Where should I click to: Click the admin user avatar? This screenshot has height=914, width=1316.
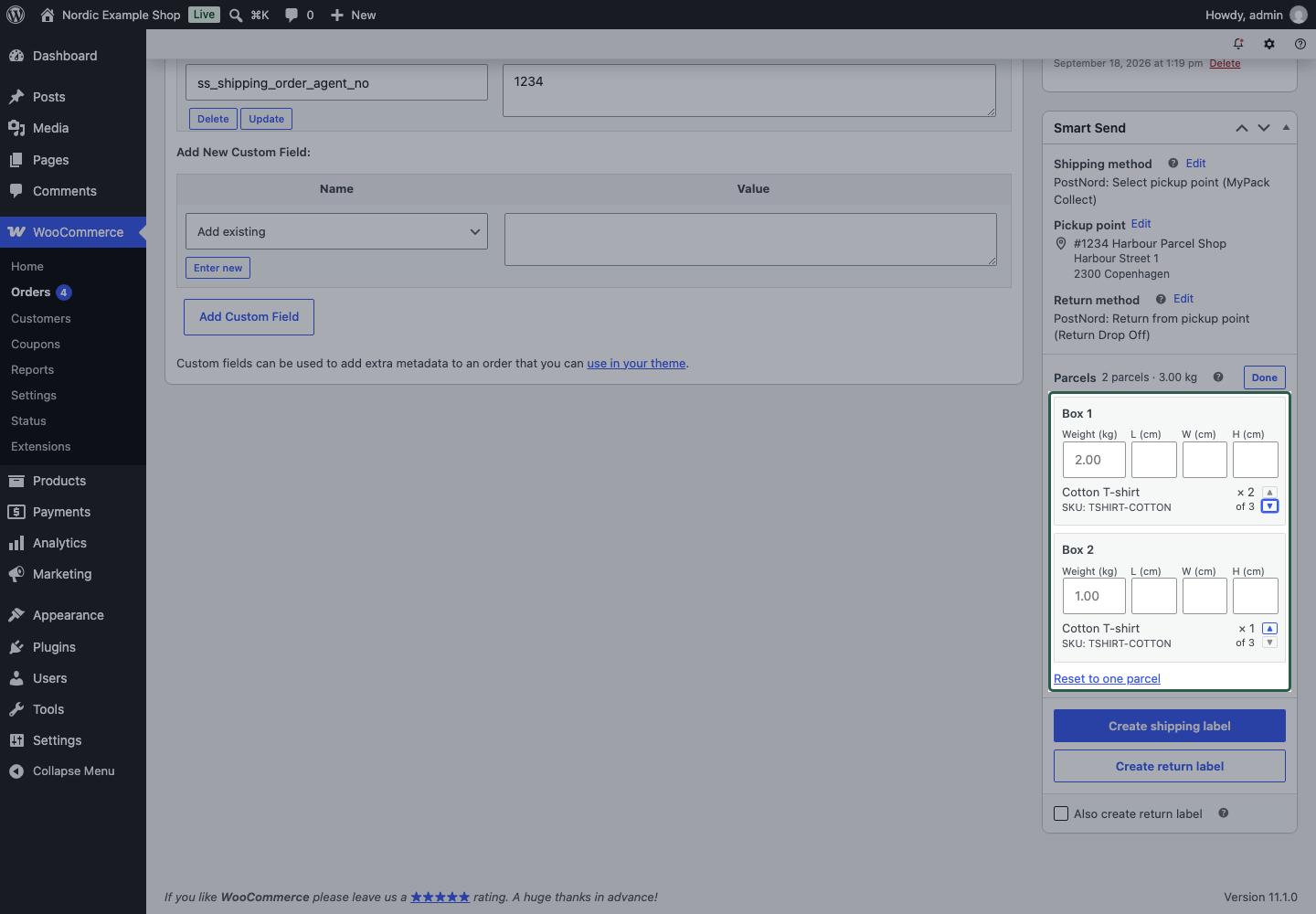(1299, 15)
